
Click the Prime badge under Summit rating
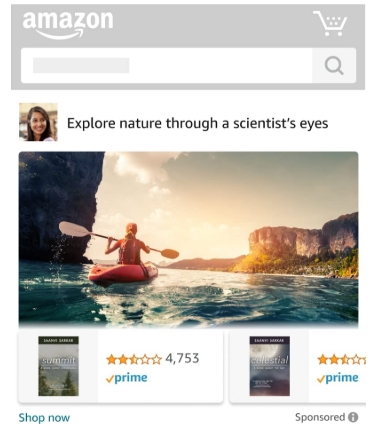[127, 378]
